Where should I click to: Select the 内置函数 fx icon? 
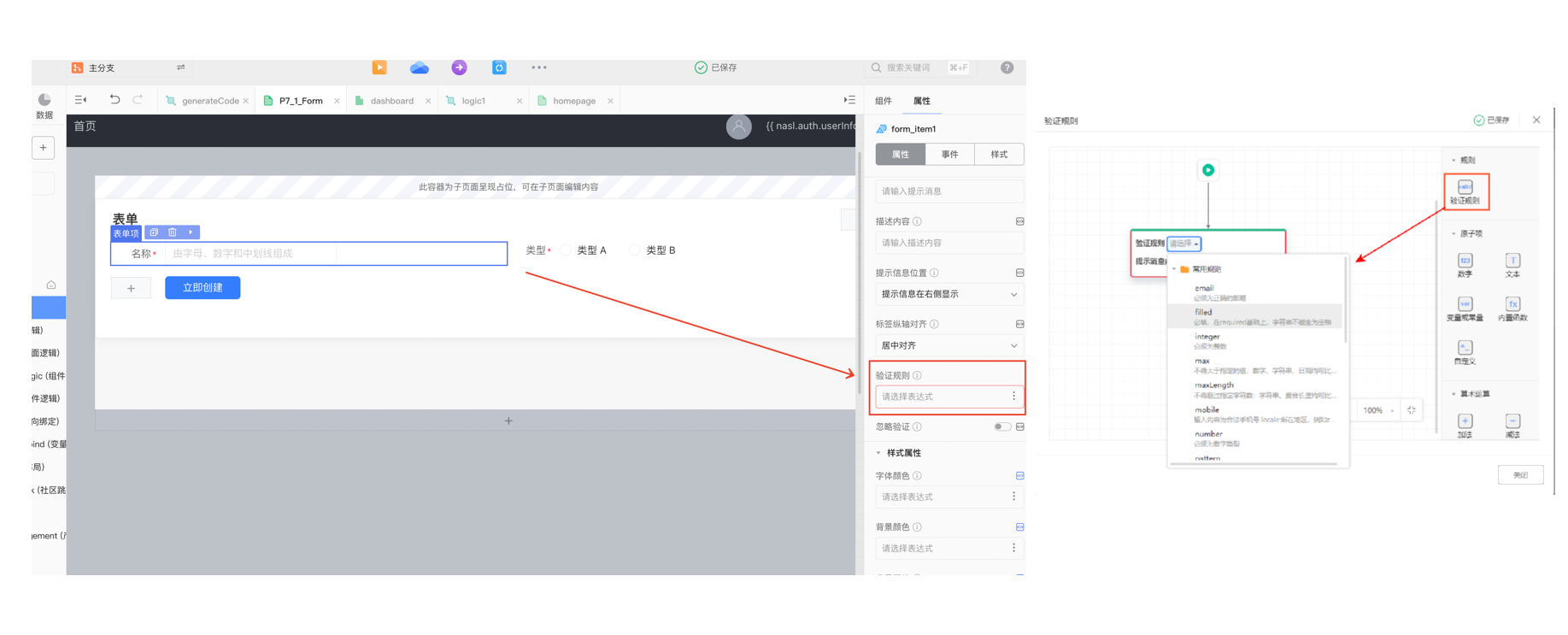point(1512,309)
